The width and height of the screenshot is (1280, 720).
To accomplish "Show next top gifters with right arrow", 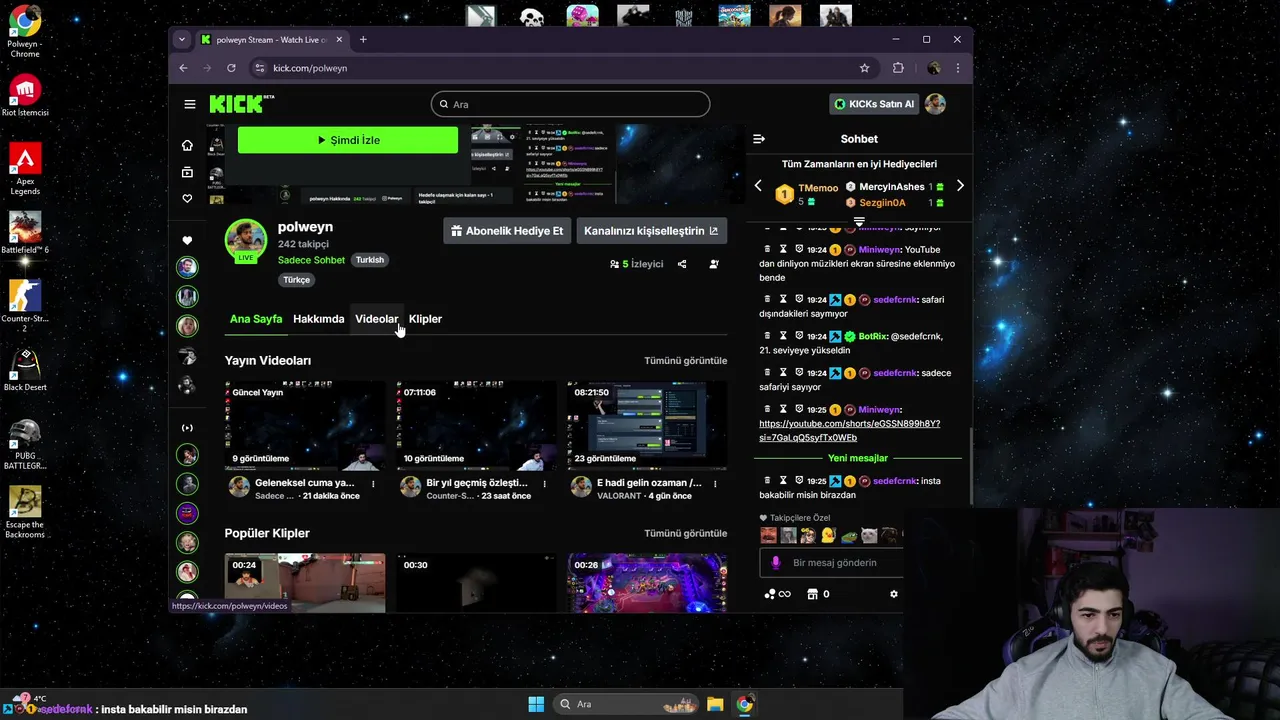I will click(960, 186).
